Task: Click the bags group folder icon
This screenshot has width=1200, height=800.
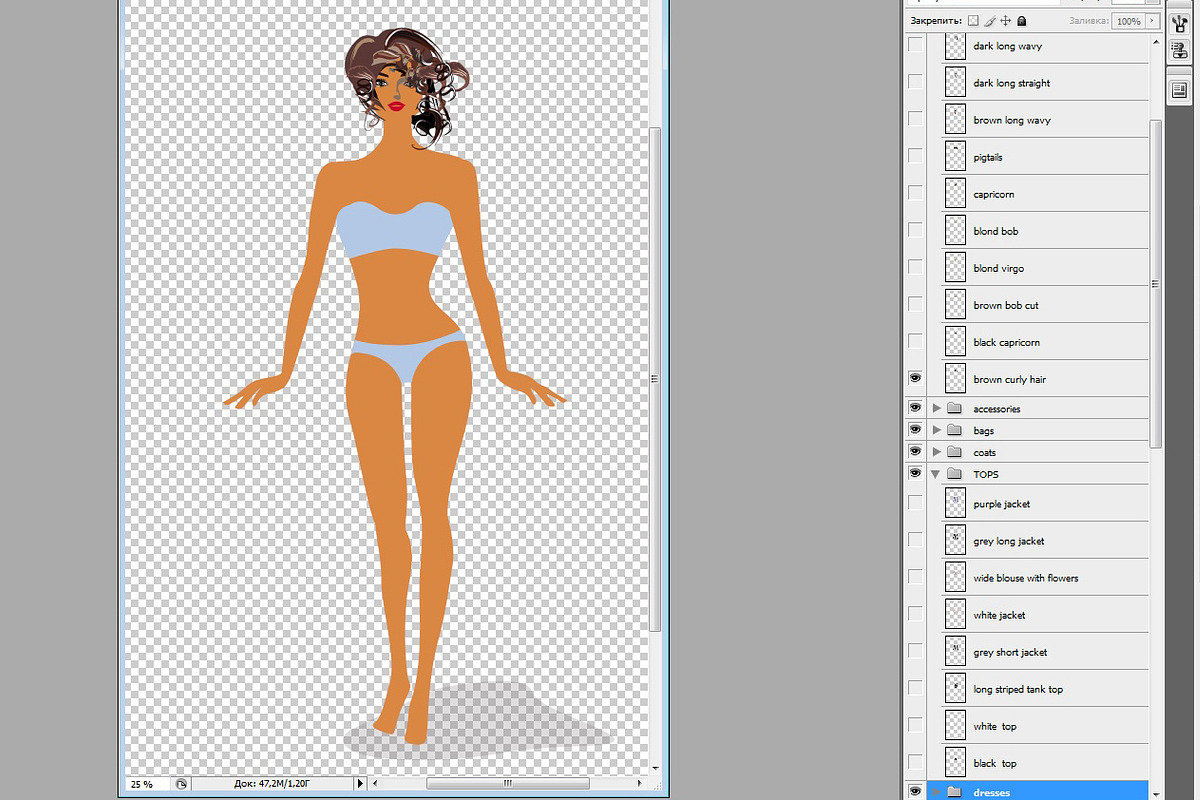Action: click(954, 430)
